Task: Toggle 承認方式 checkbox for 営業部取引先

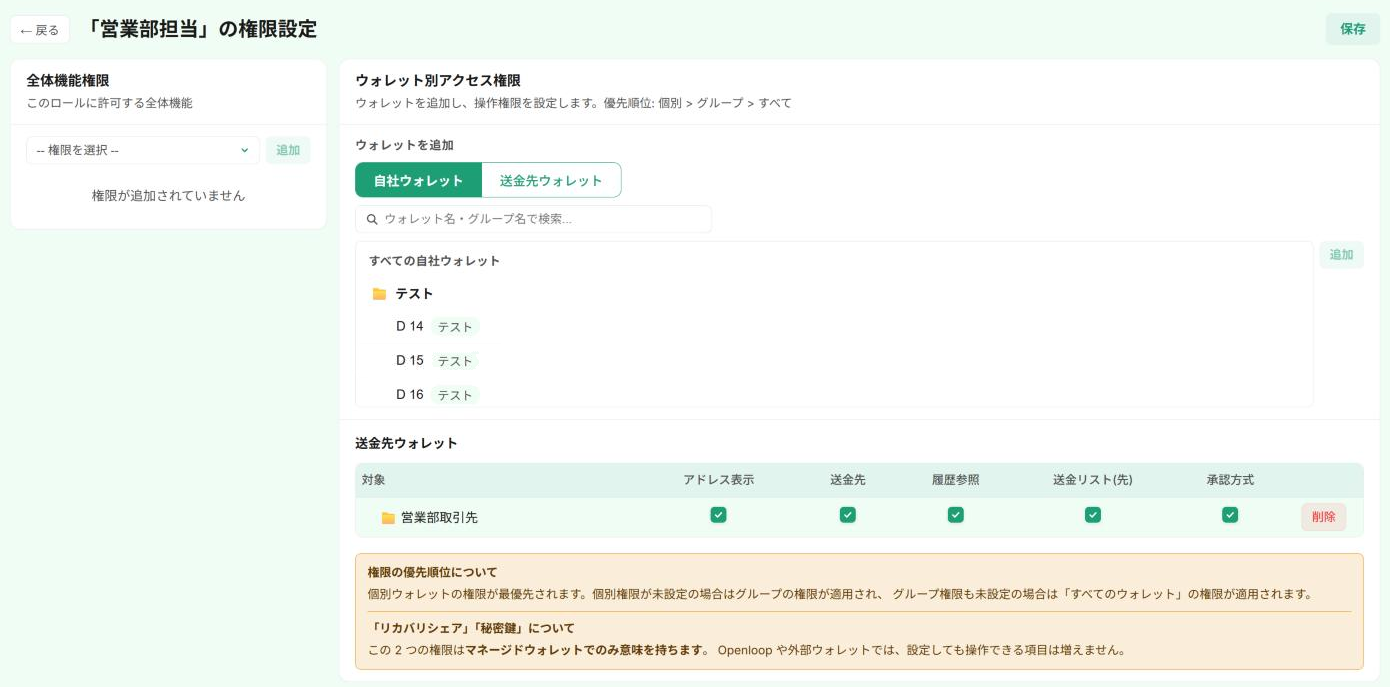Action: [1230, 515]
